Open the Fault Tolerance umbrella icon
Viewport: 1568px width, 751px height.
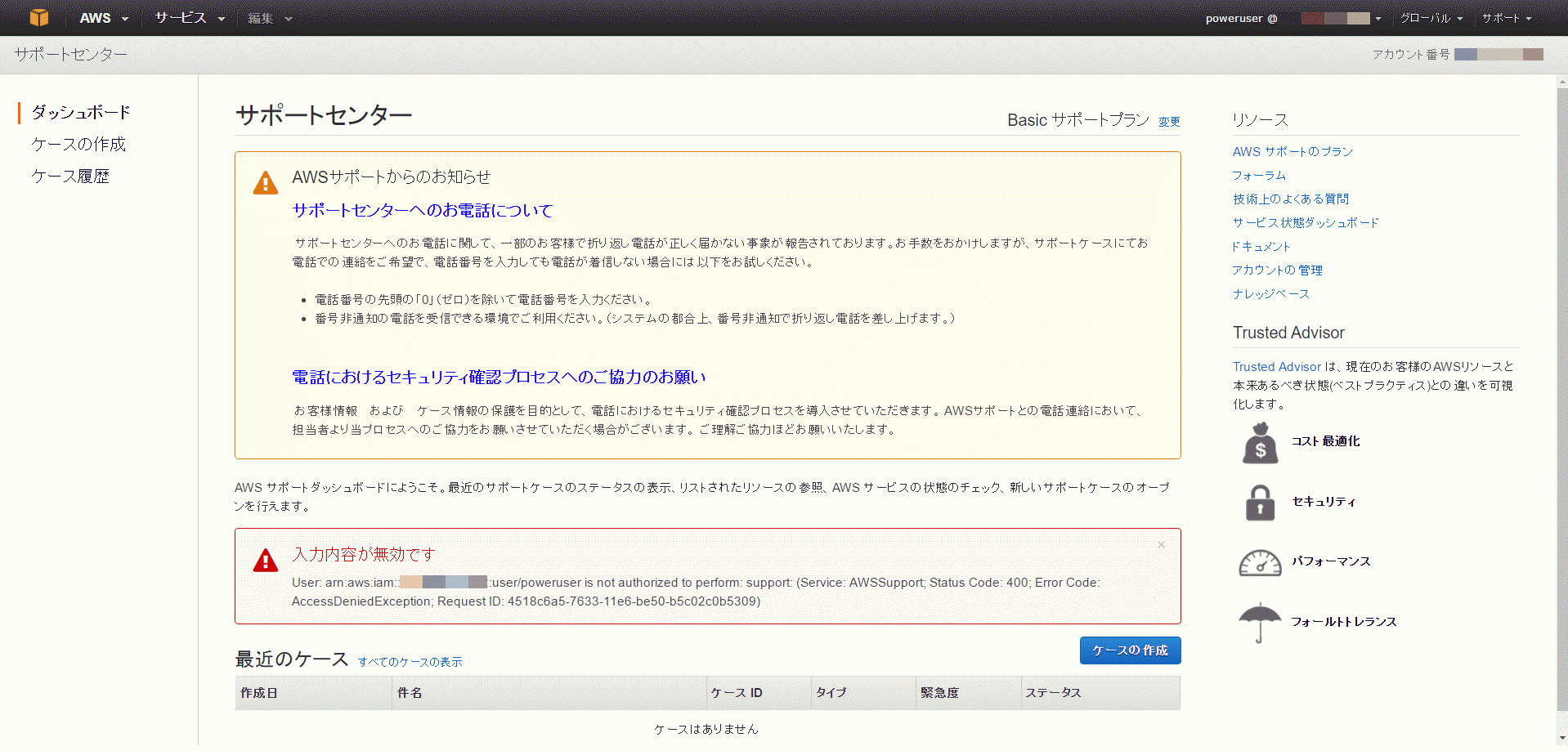1260,623
